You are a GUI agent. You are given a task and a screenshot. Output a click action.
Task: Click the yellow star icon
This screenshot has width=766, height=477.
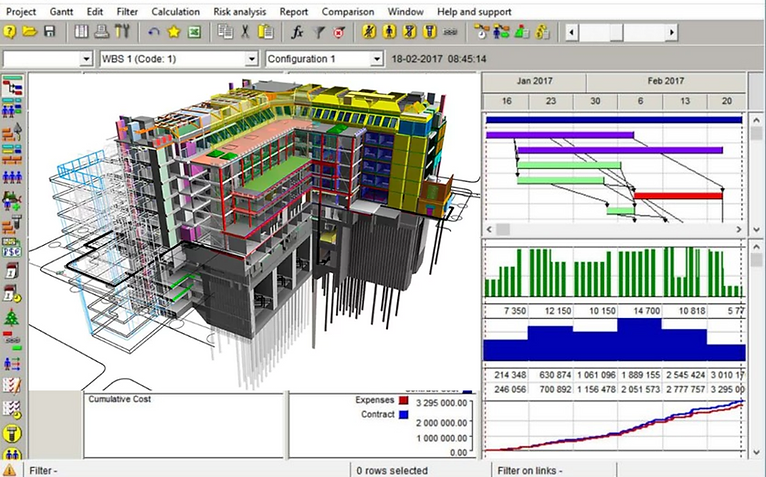174,33
